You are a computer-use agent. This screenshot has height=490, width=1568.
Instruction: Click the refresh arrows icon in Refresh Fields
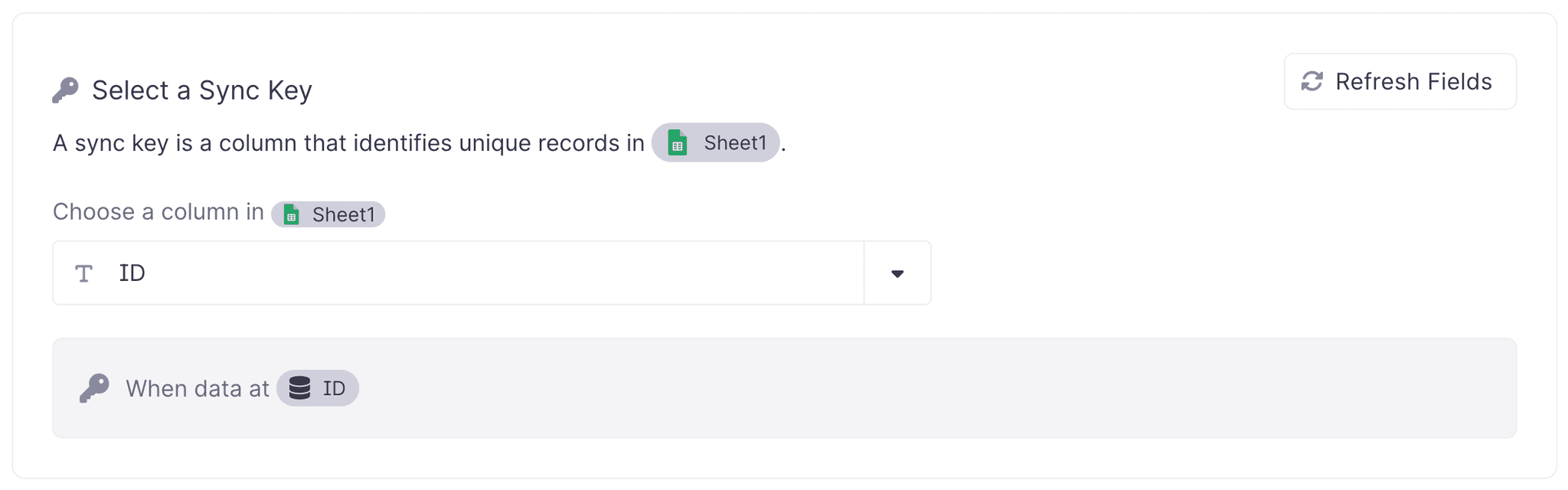tap(1312, 81)
